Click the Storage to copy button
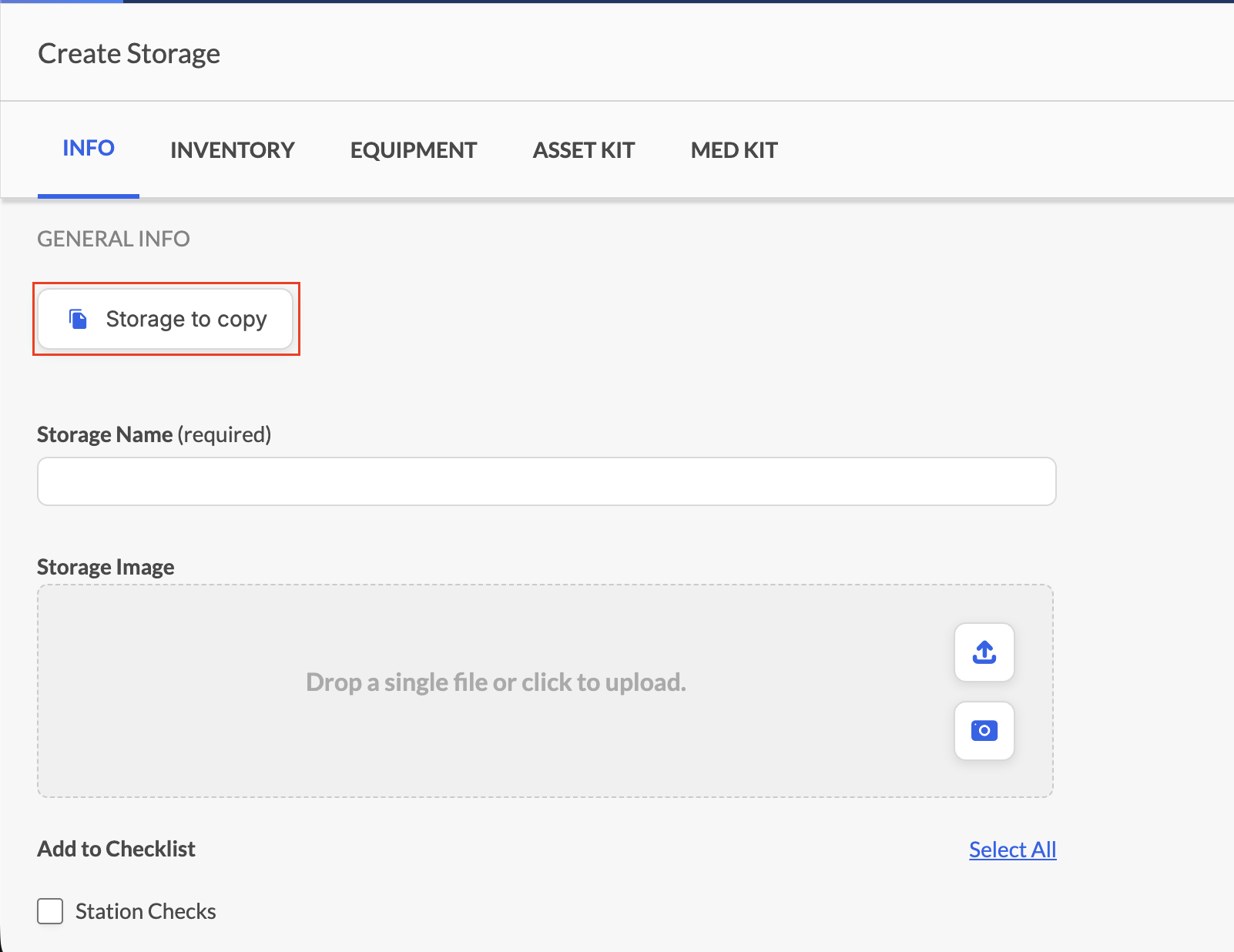This screenshot has height=952, width=1234. [166, 319]
